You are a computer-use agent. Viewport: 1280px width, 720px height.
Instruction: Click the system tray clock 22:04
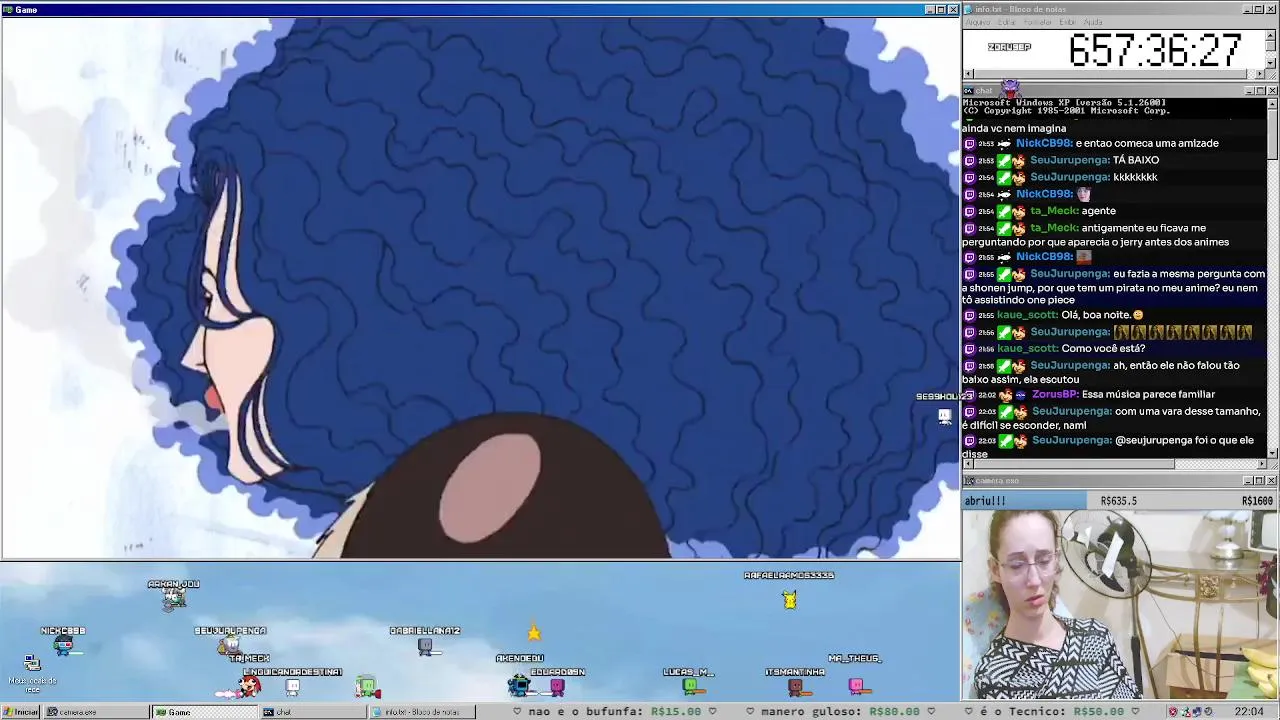click(x=1248, y=712)
